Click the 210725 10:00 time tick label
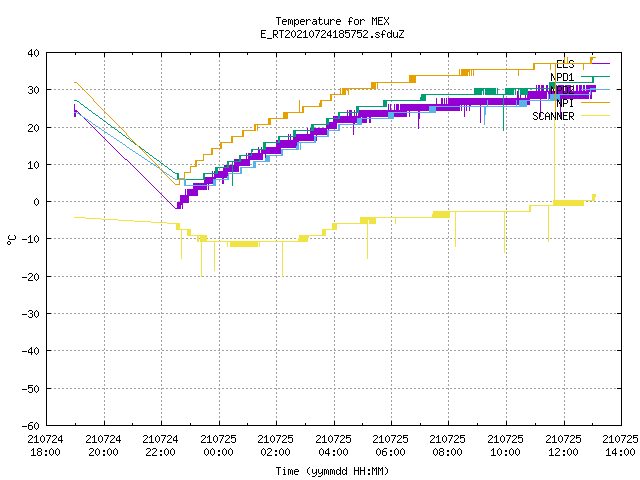Viewport: 640px width, 480px height. [x=505, y=446]
